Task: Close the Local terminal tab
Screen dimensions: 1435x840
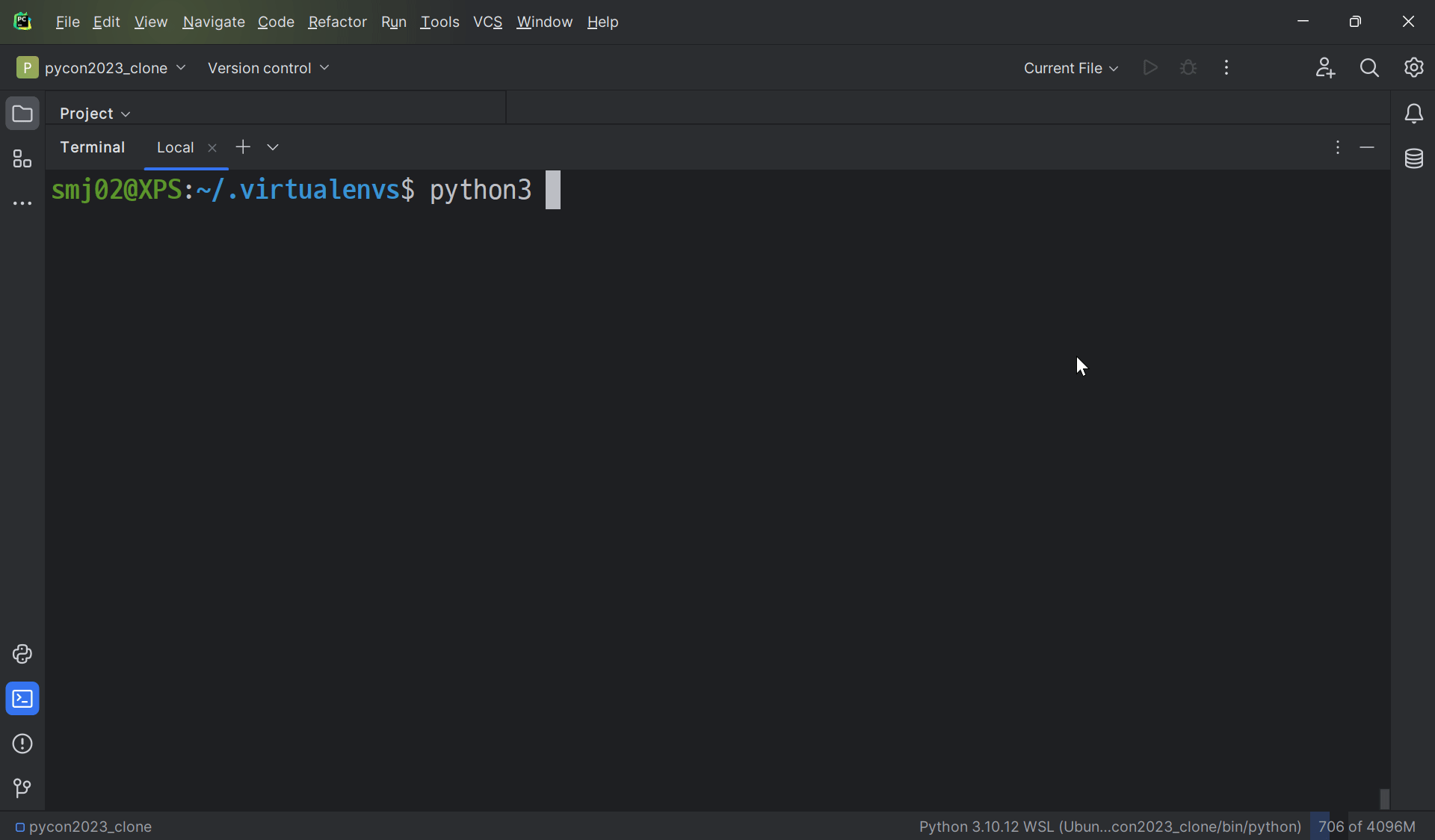Action: [212, 148]
